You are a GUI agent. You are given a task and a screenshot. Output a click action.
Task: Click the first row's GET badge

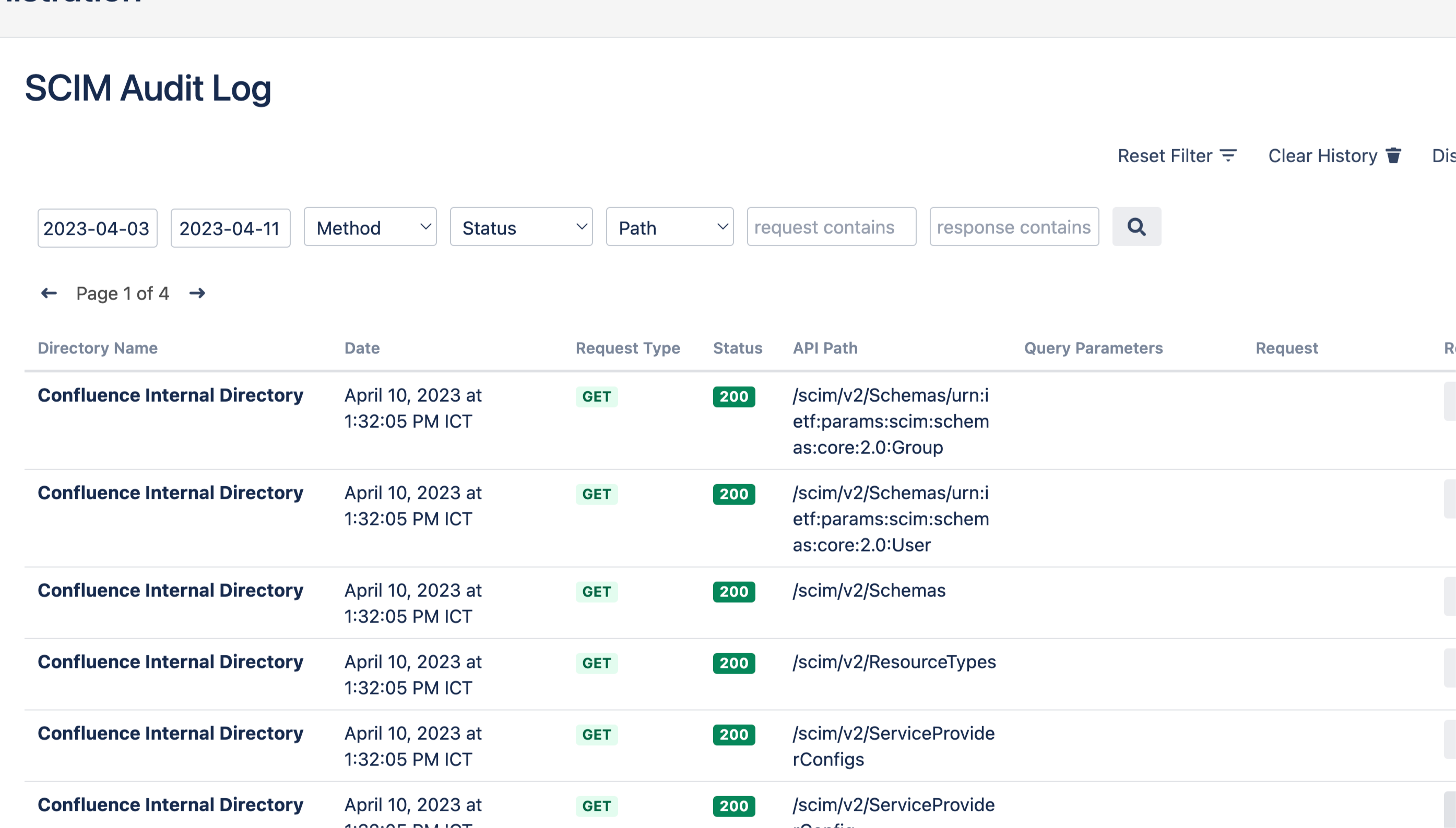596,397
